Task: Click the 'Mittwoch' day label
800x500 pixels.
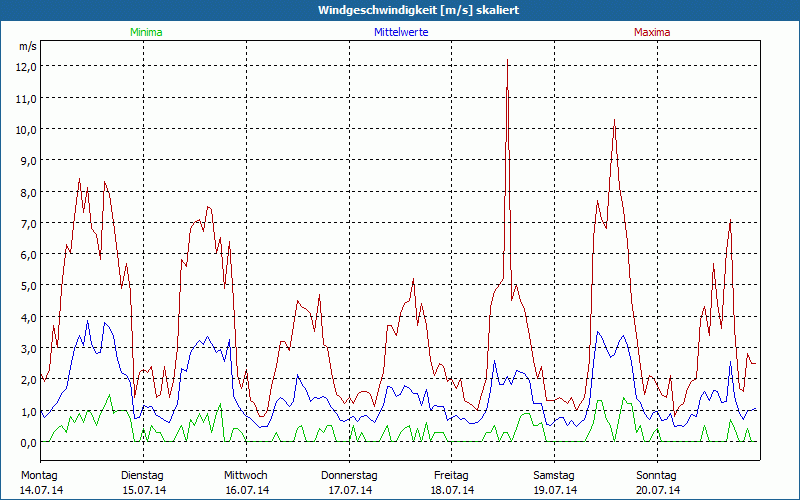Action: pos(245,476)
